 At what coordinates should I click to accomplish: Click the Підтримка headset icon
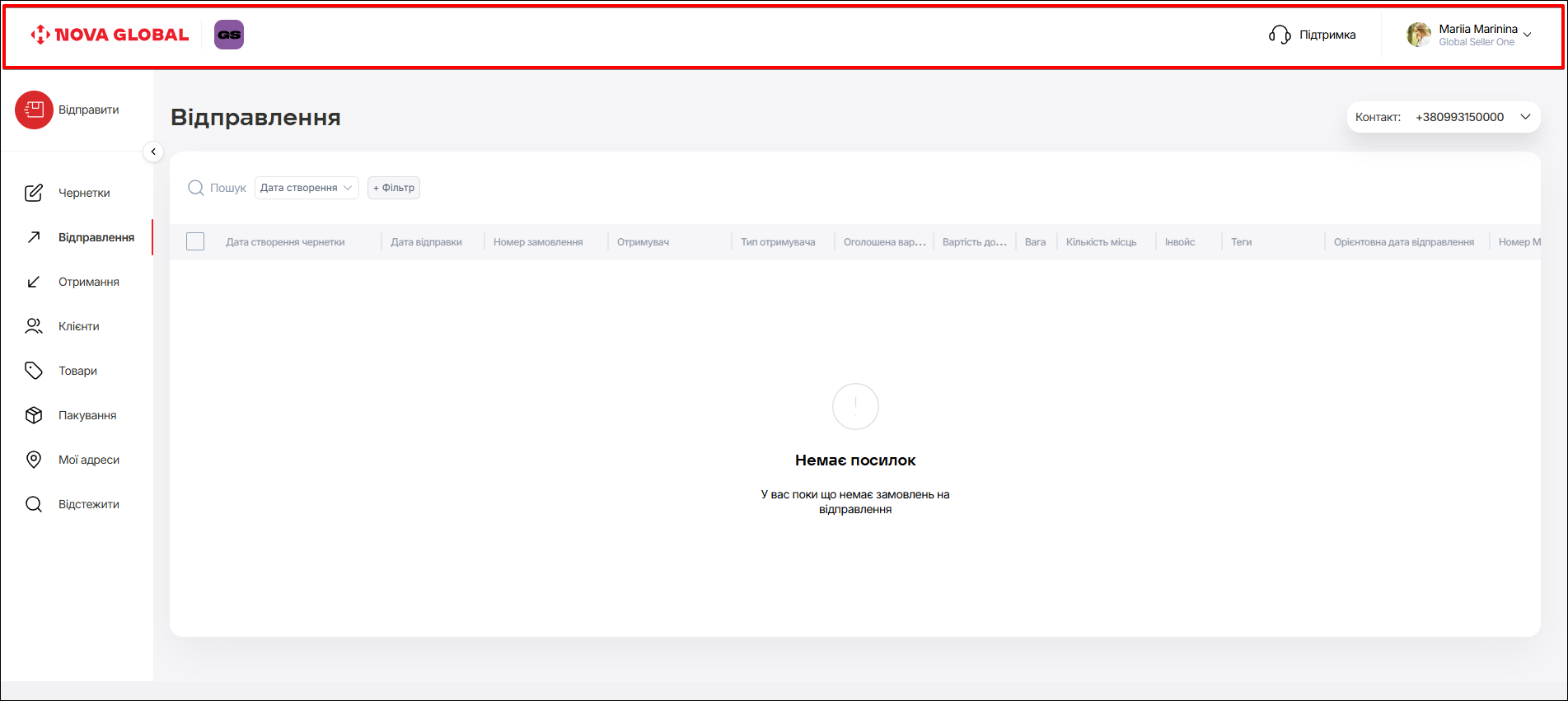(1280, 35)
